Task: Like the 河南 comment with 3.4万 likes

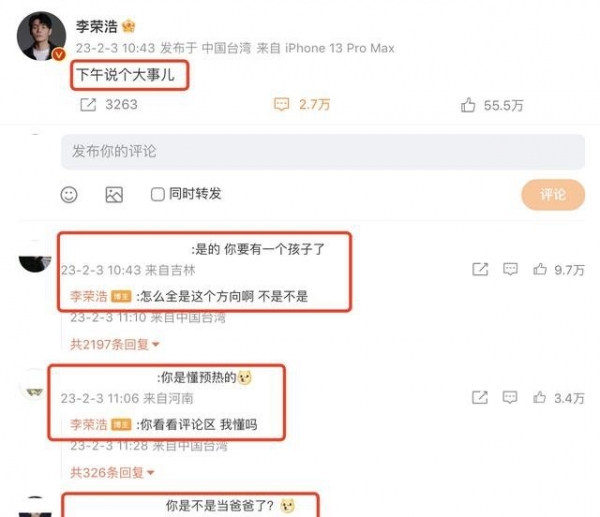Action: pos(540,398)
